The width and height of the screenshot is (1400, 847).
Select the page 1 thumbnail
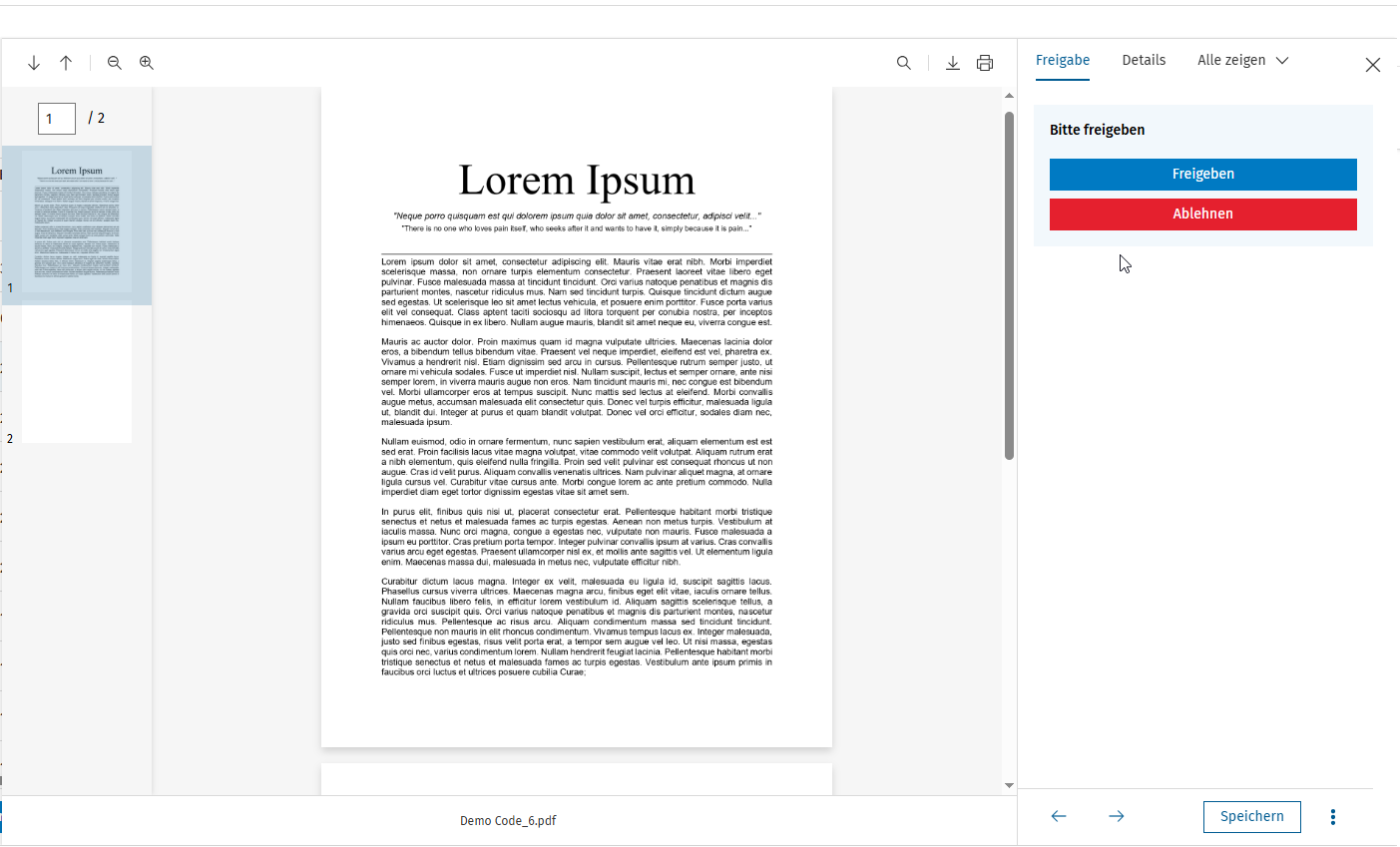(x=77, y=221)
